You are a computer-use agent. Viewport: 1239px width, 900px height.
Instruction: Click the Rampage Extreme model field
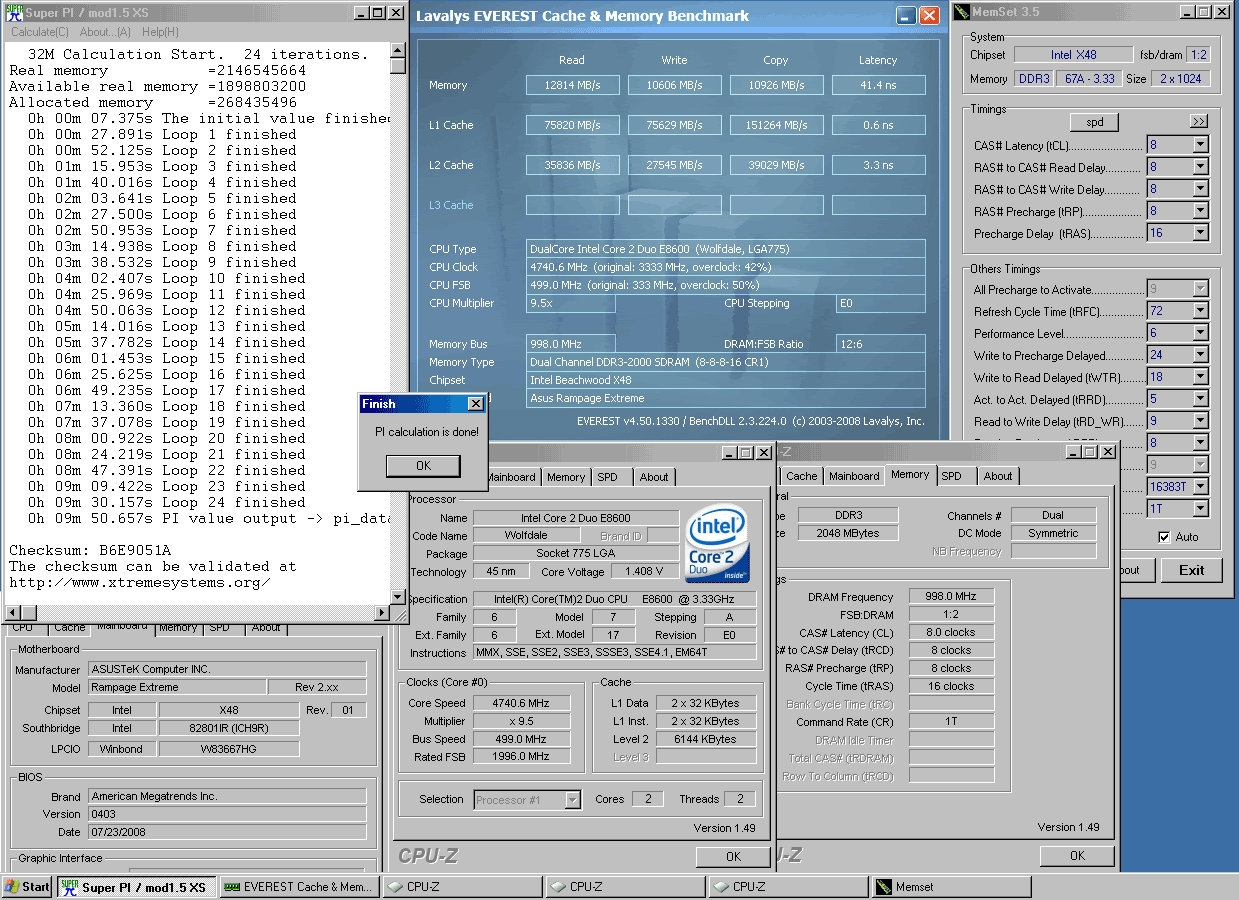pyautogui.click(x=177, y=687)
